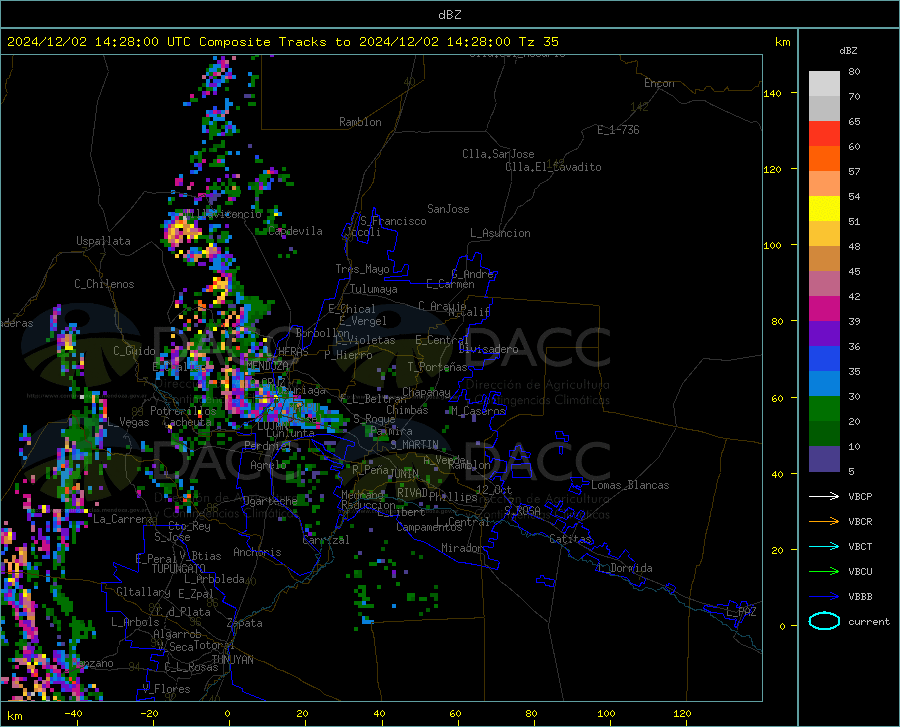Click the Carrizal label
Viewport: 900px width, 727px height.
[x=326, y=540]
